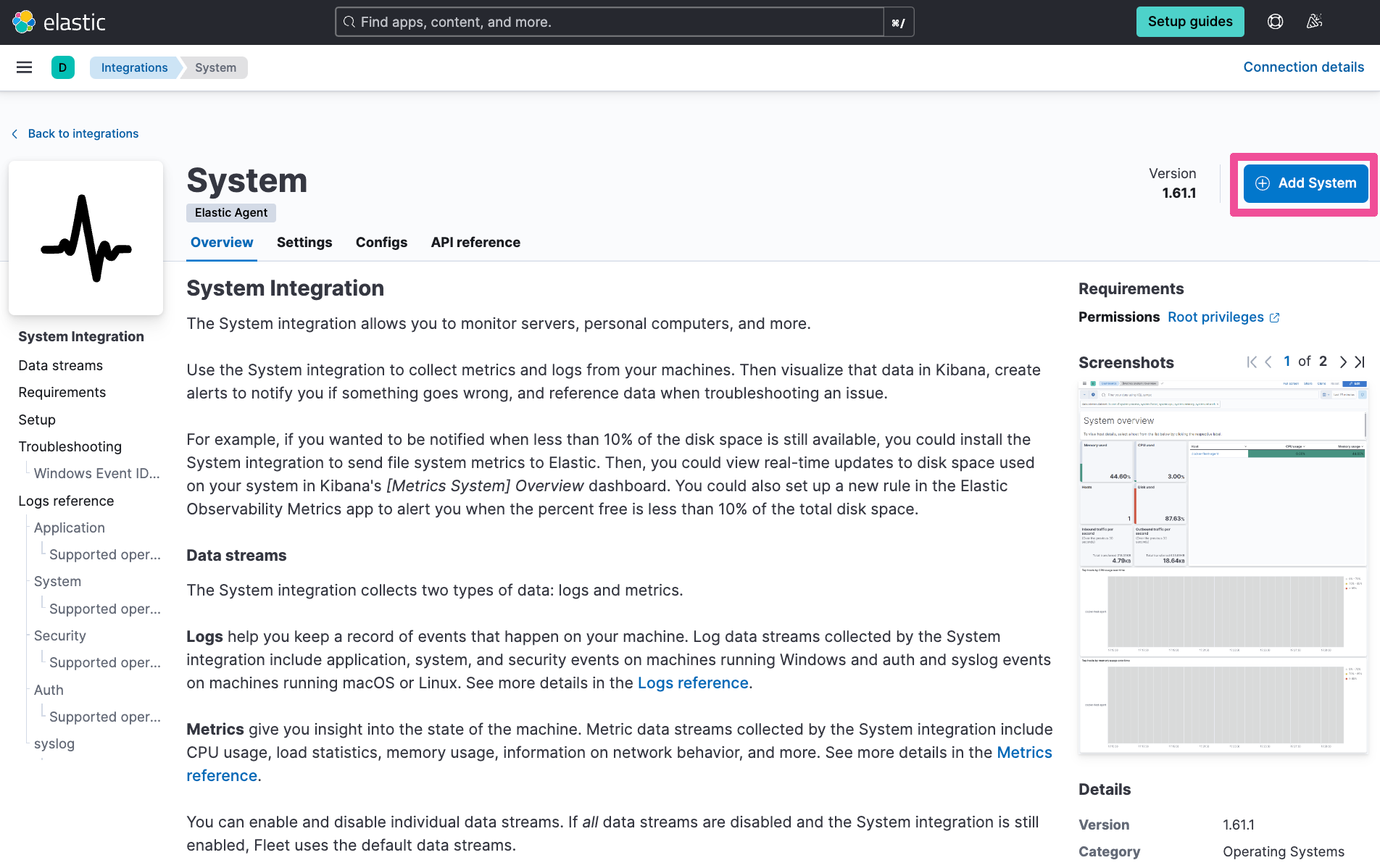This screenshot has width=1380, height=868.
Task: Open Supported oper... under Auth
Action: pos(105,717)
